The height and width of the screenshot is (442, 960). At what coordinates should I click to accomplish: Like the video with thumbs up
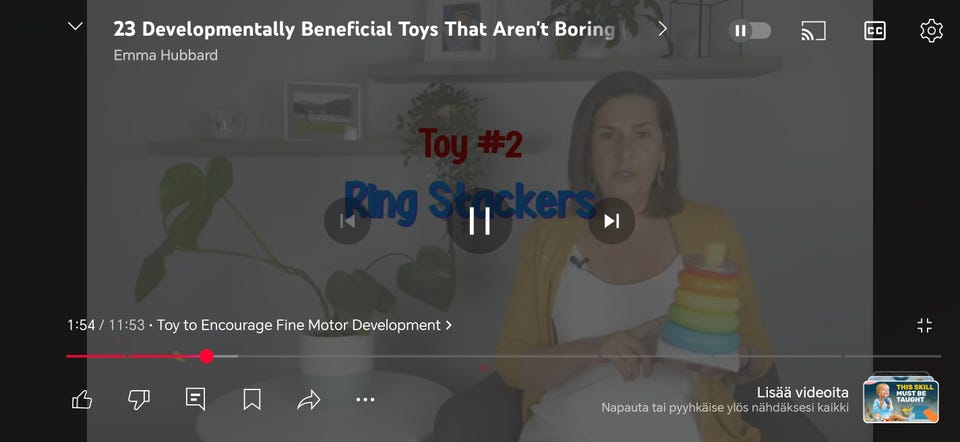click(81, 400)
